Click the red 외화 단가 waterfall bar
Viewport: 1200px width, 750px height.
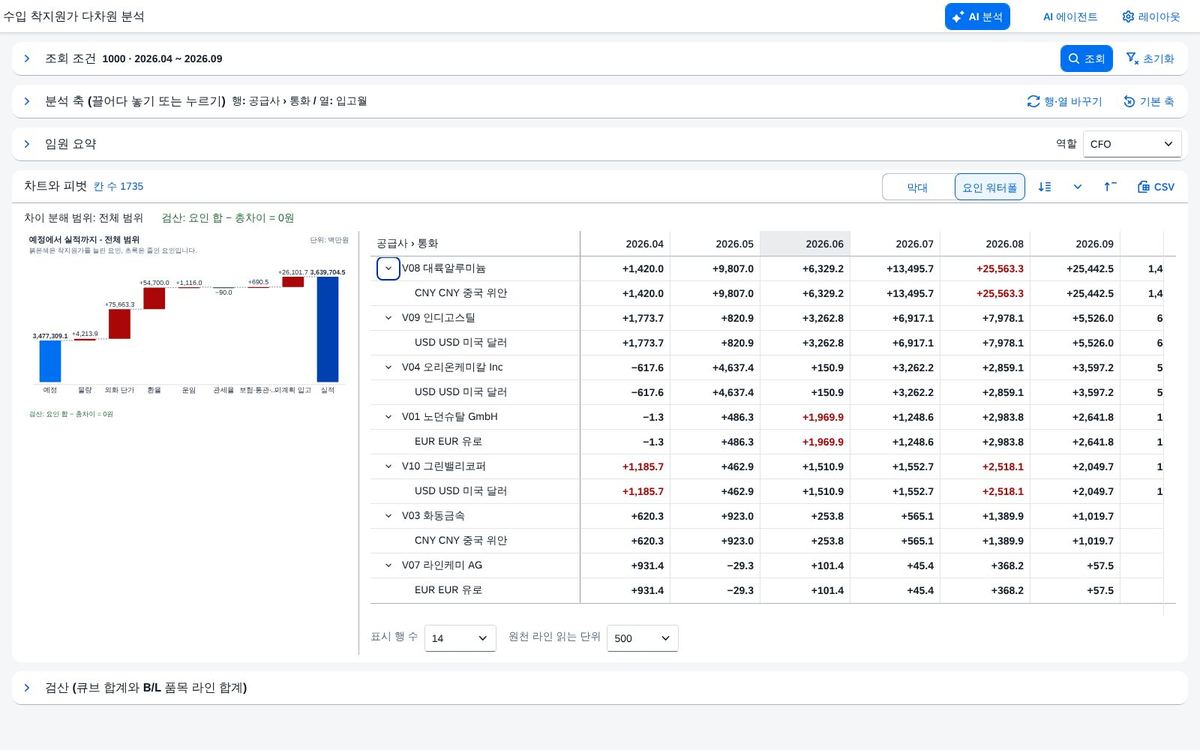pos(119,324)
